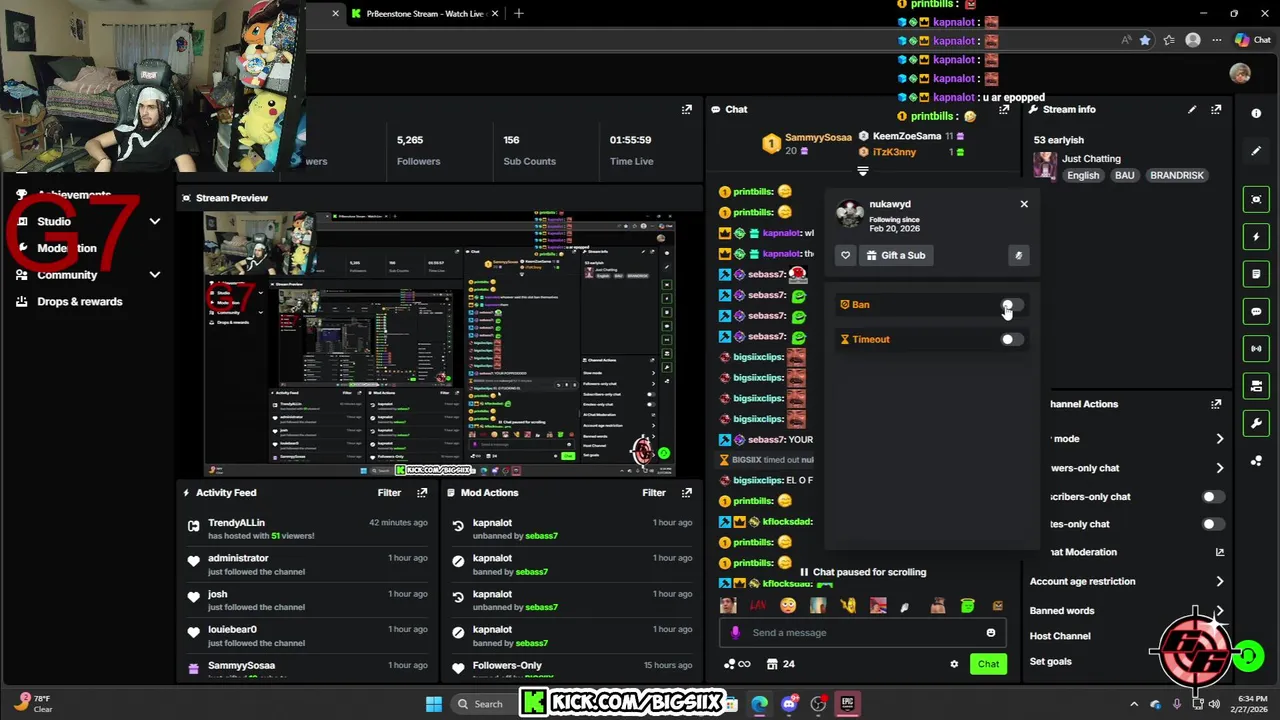Toggle emotes-only chat switch
The width and height of the screenshot is (1280, 720).
point(1212,524)
